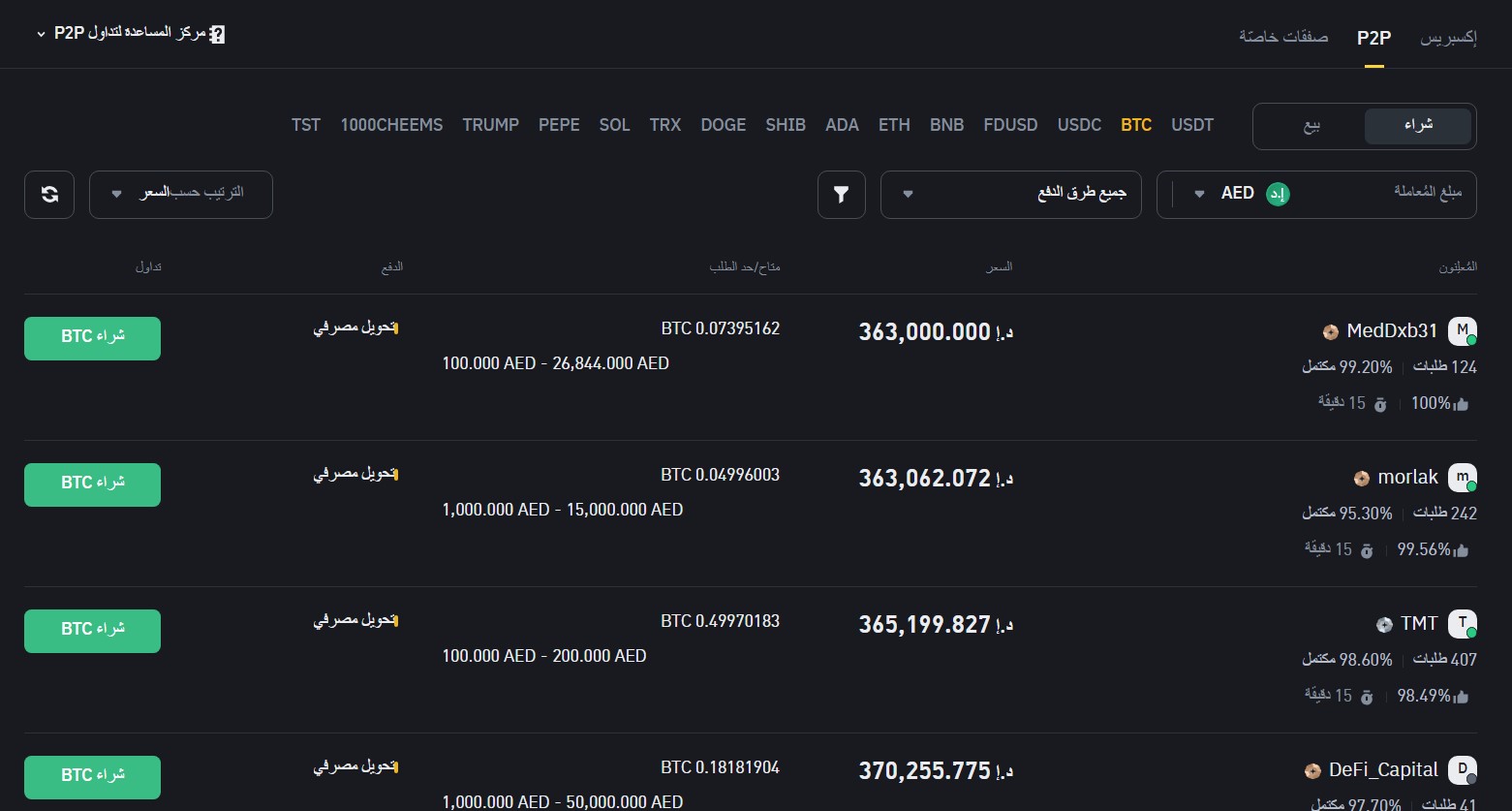This screenshot has width=1512, height=811.
Task: Select the SOL coin tab
Action: click(614, 125)
